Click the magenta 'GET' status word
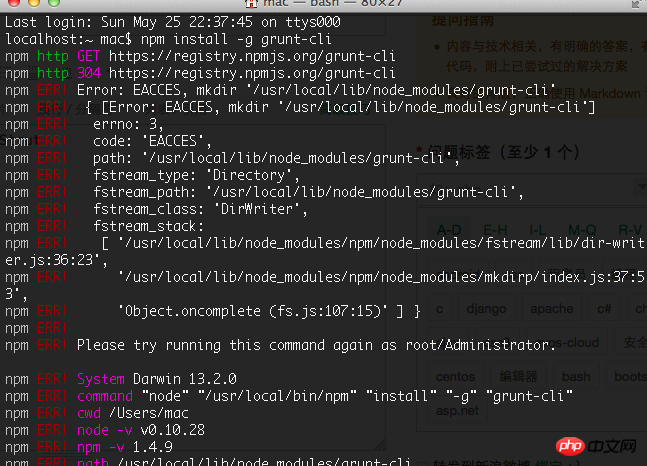Viewport: 647px width, 466px height. [x=88, y=56]
